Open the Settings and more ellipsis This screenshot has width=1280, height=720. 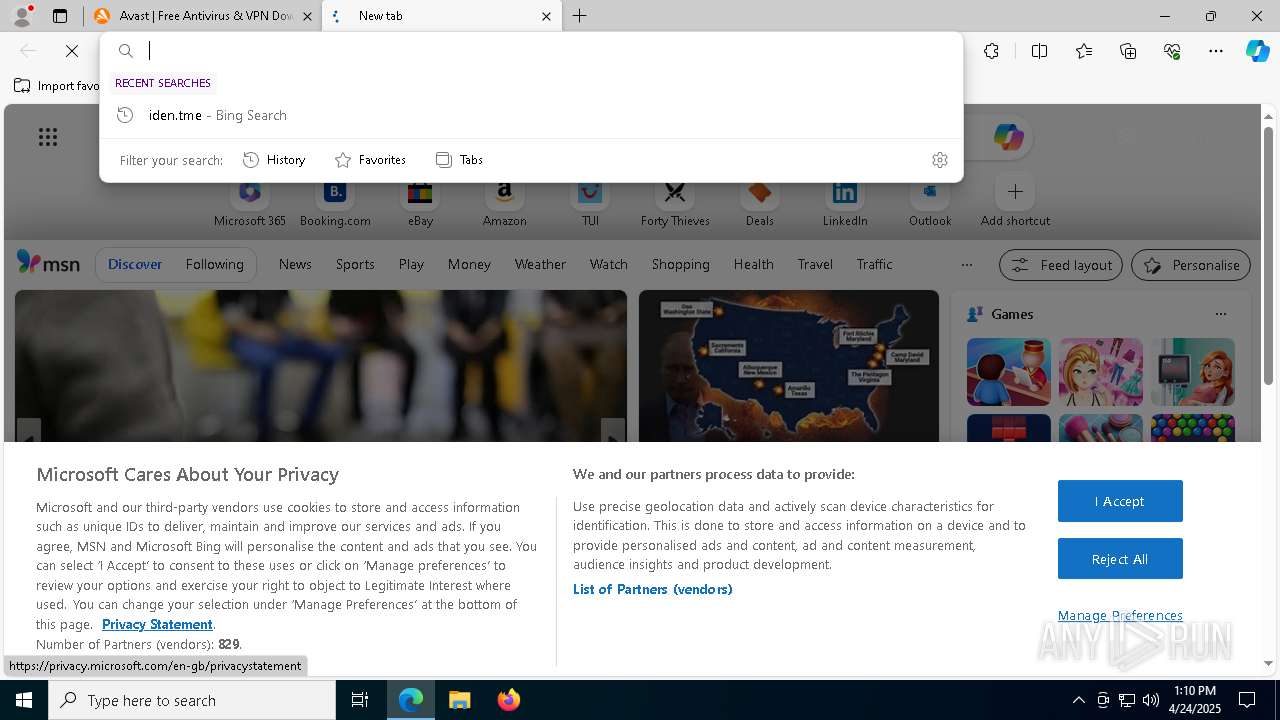click(x=1216, y=51)
